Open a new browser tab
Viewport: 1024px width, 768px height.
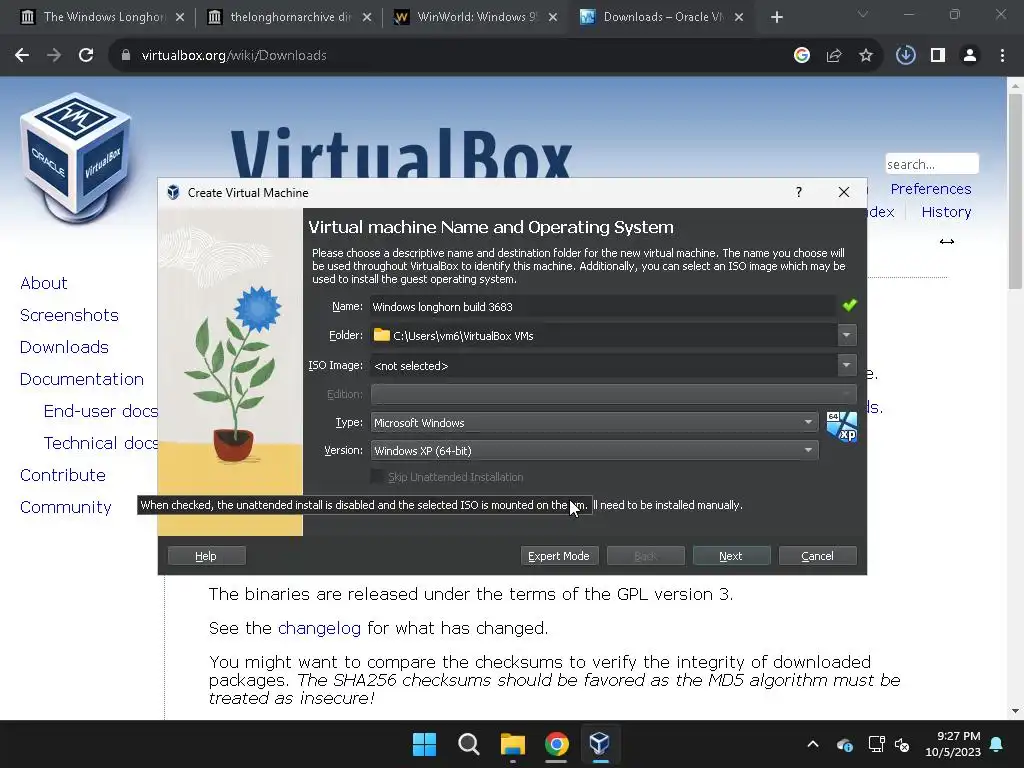[776, 17]
